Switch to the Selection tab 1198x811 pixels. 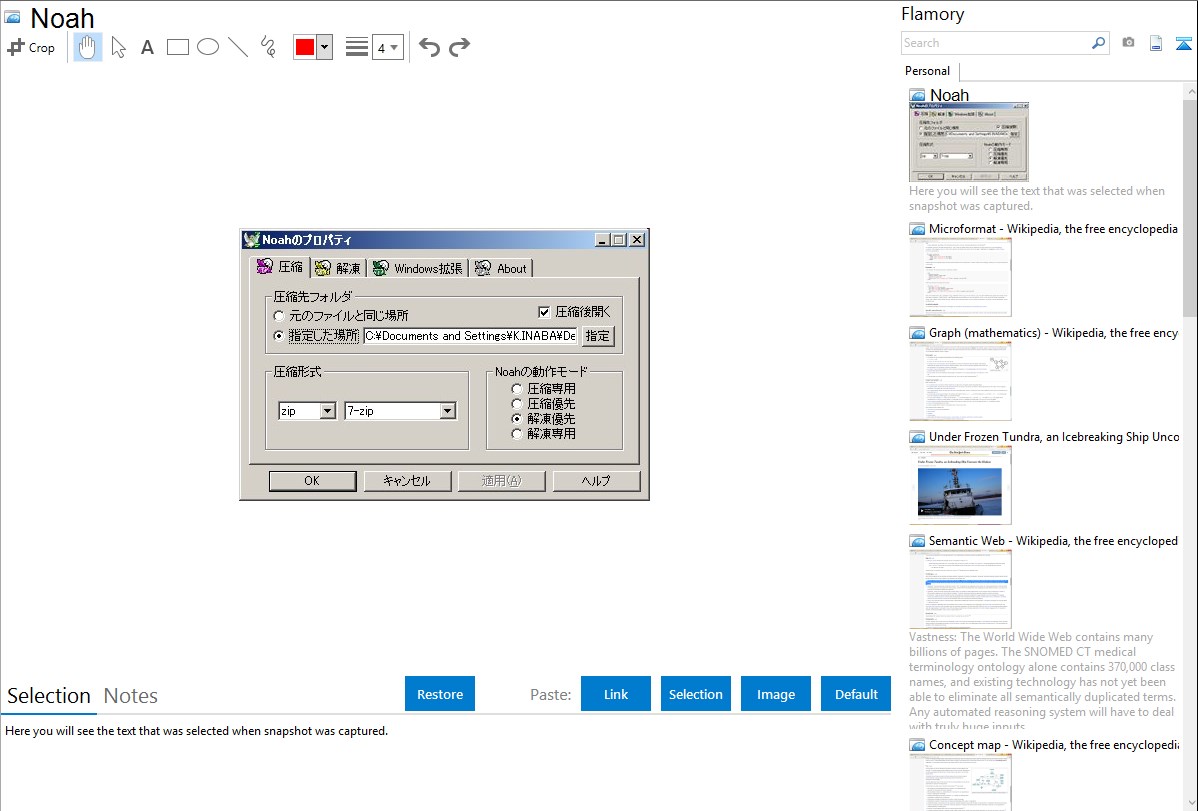pyautogui.click(x=49, y=696)
